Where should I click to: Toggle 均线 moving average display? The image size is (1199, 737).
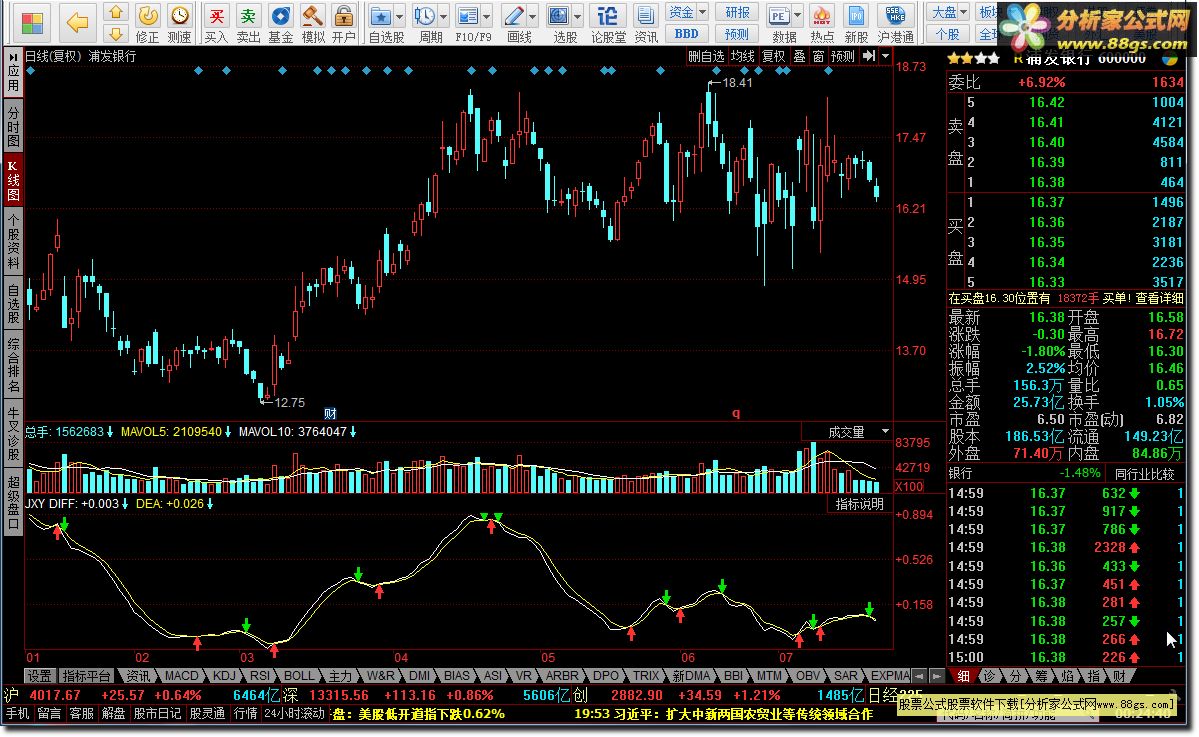click(742, 56)
